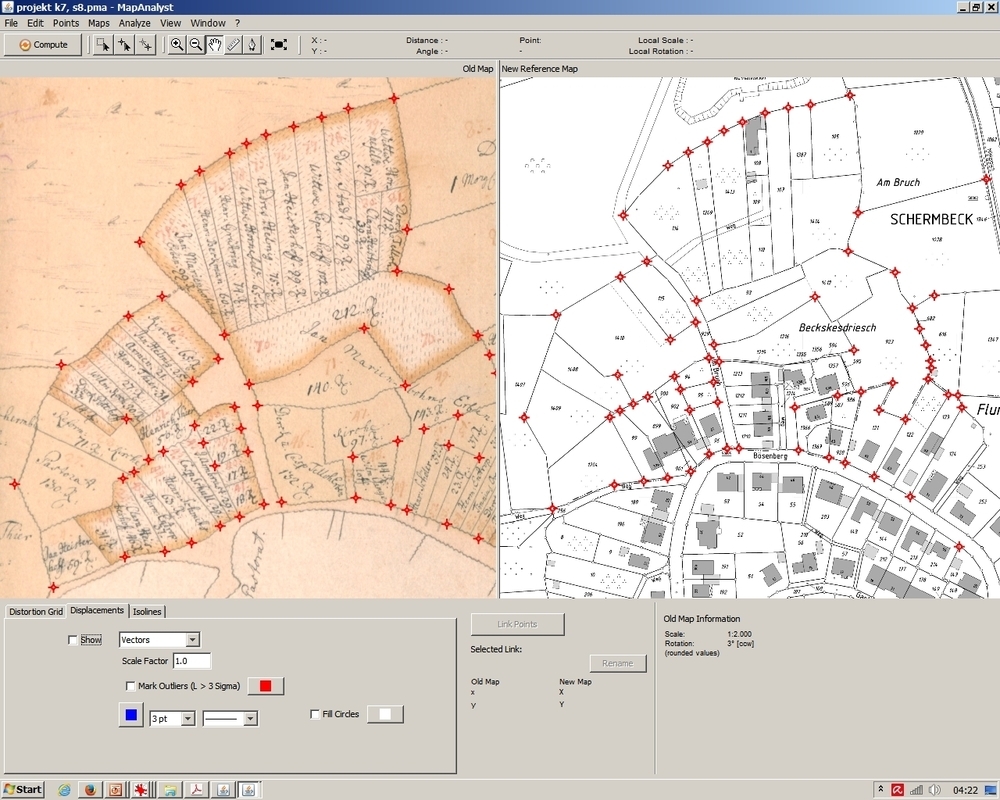The width and height of the screenshot is (1000, 800).
Task: Tick the Mark Outliers checkbox
Action: click(x=130, y=686)
